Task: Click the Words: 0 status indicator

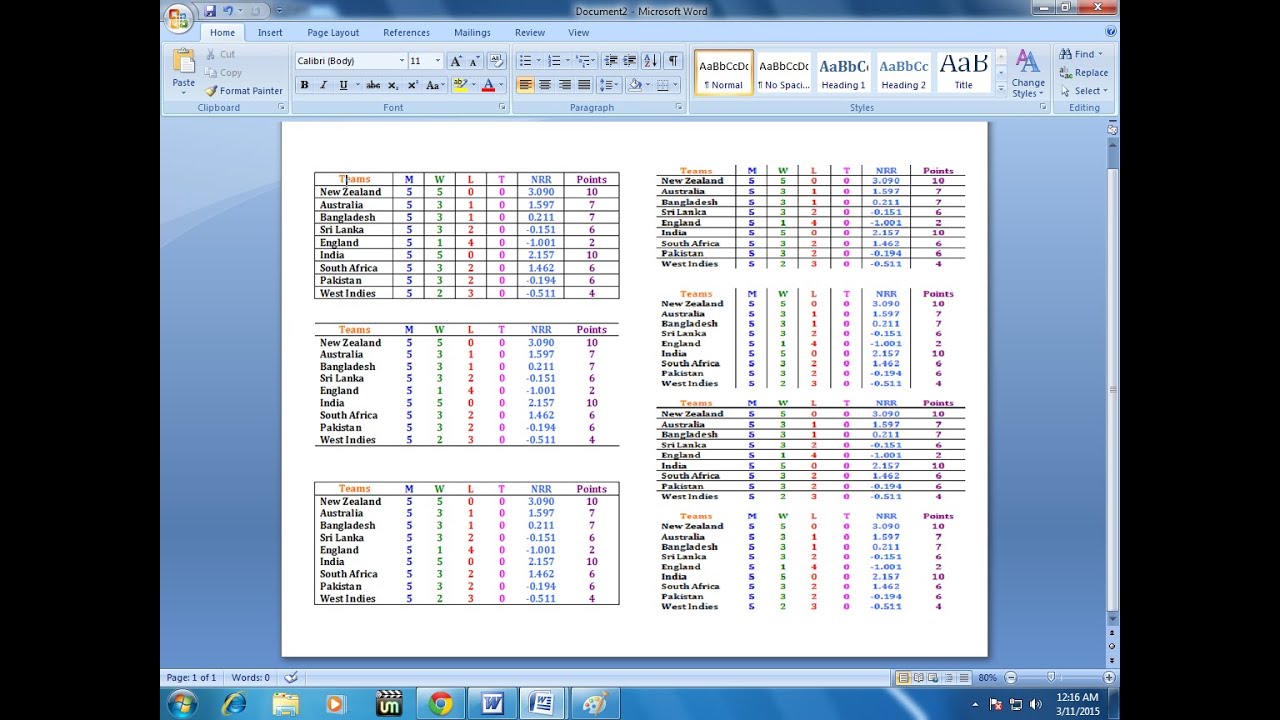Action: click(x=250, y=677)
